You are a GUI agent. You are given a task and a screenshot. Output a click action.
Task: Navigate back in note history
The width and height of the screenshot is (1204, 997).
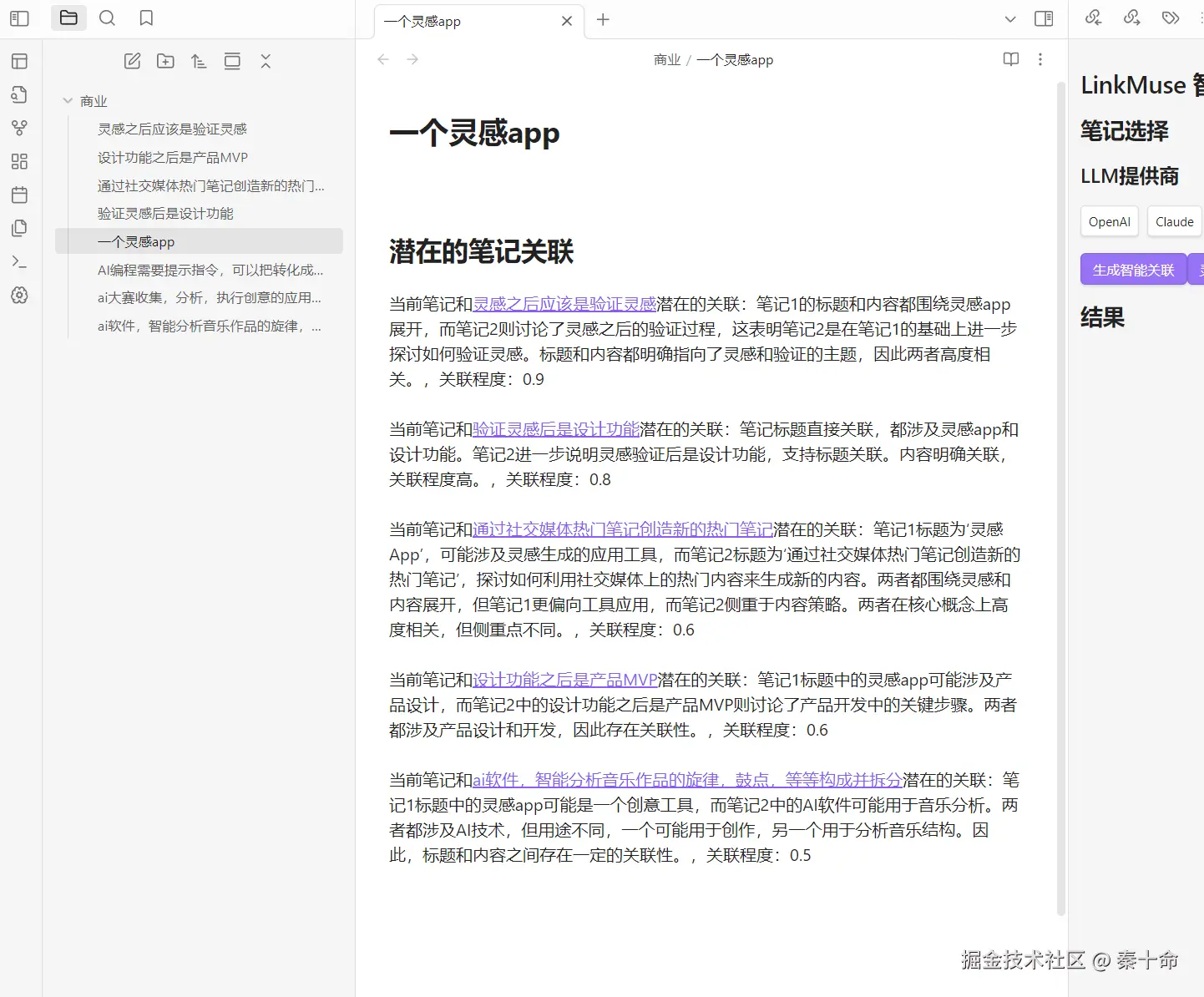coord(383,59)
